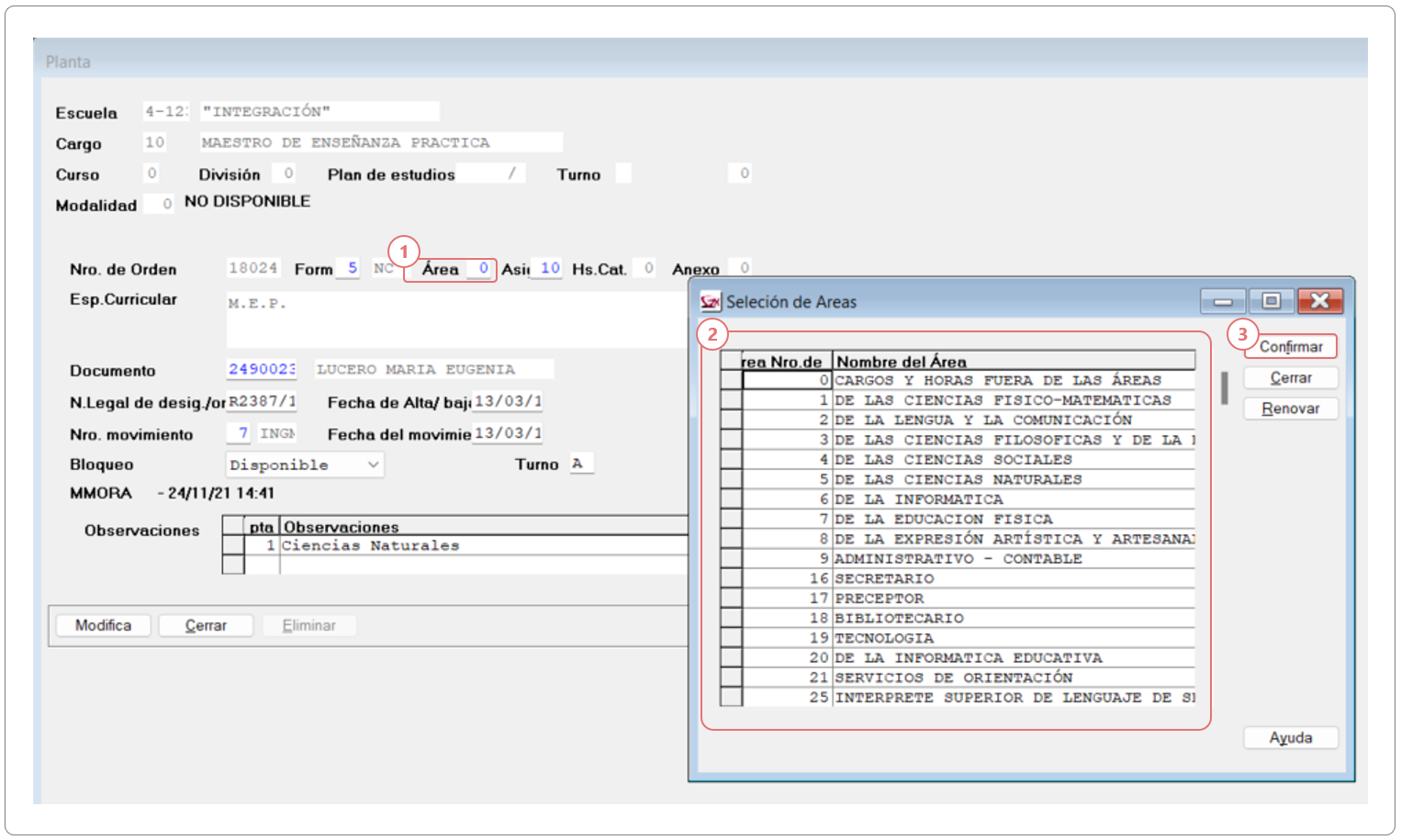This screenshot has height=840, width=1401.
Task: Click the Seleción de Areas dialog title icon
Action: pos(710,301)
